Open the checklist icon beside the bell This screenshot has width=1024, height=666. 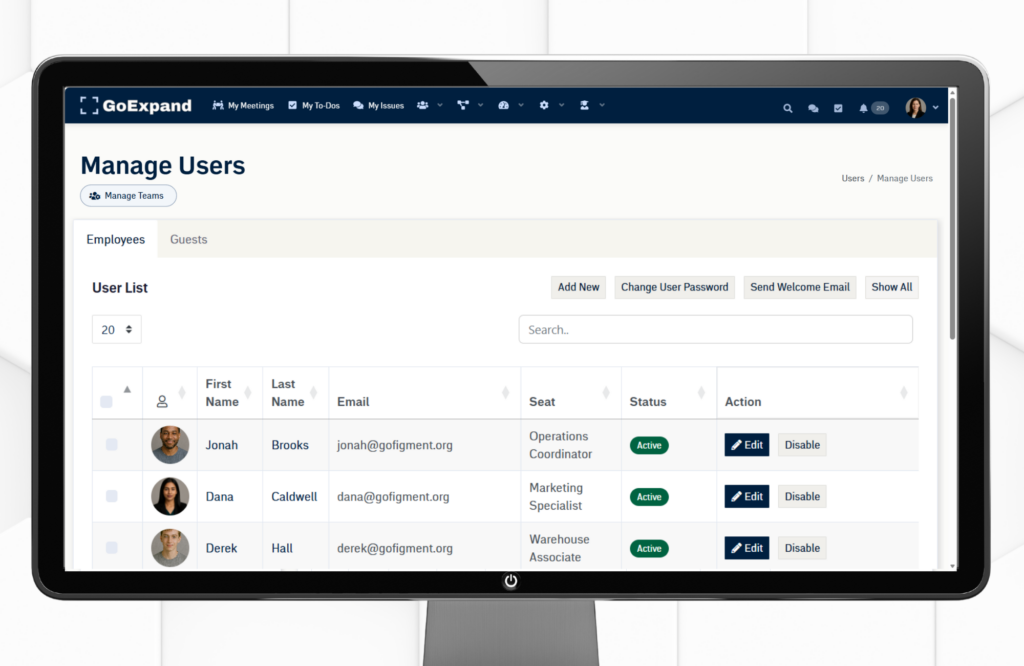tap(838, 108)
